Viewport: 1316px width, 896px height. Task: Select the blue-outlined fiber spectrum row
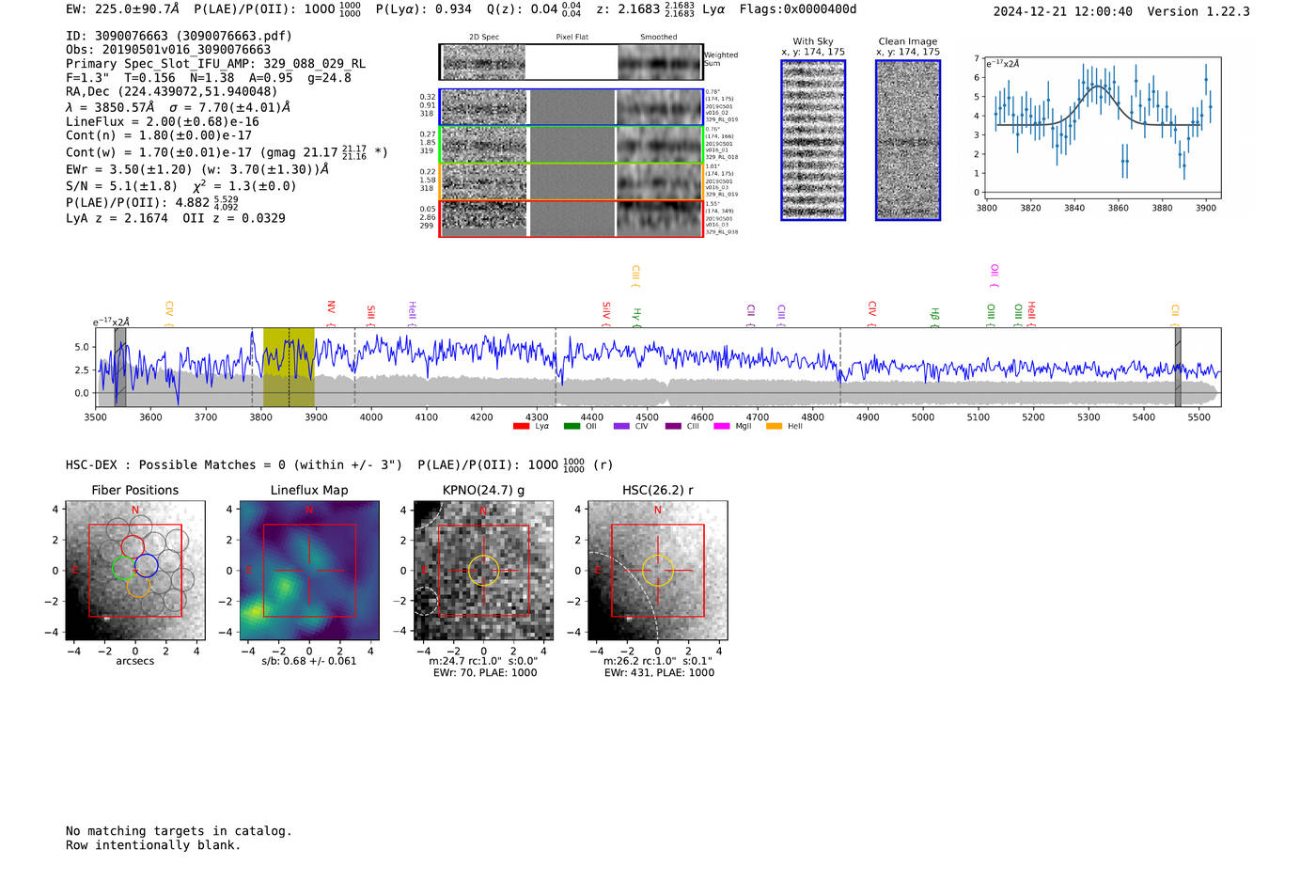click(571, 107)
